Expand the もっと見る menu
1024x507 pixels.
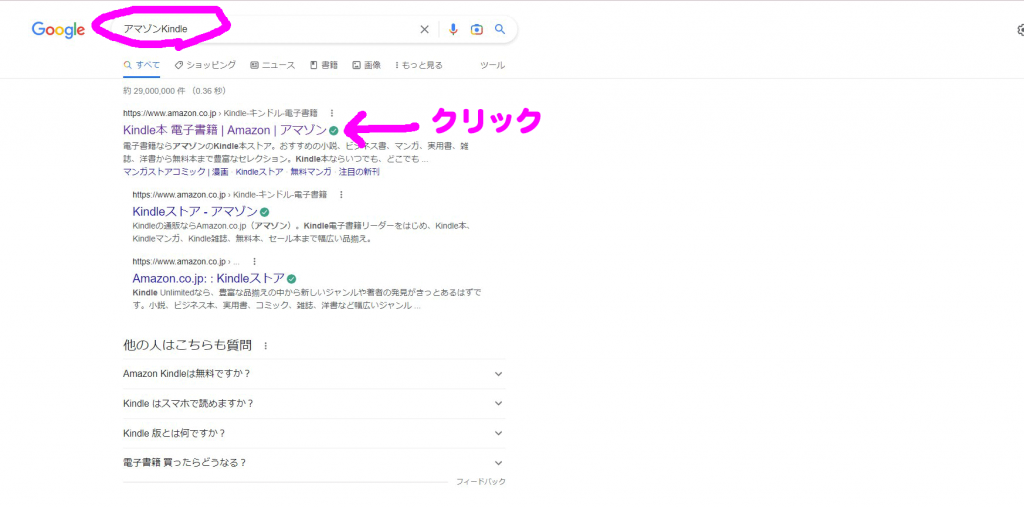pos(419,65)
